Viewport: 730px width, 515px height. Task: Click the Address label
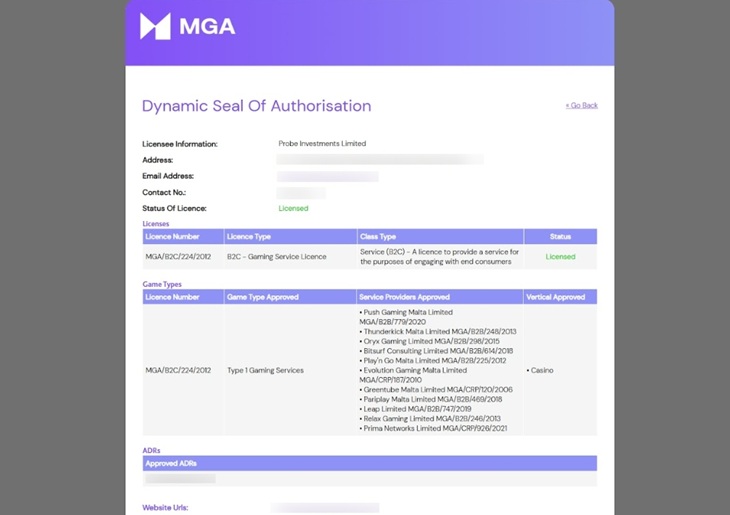157,160
